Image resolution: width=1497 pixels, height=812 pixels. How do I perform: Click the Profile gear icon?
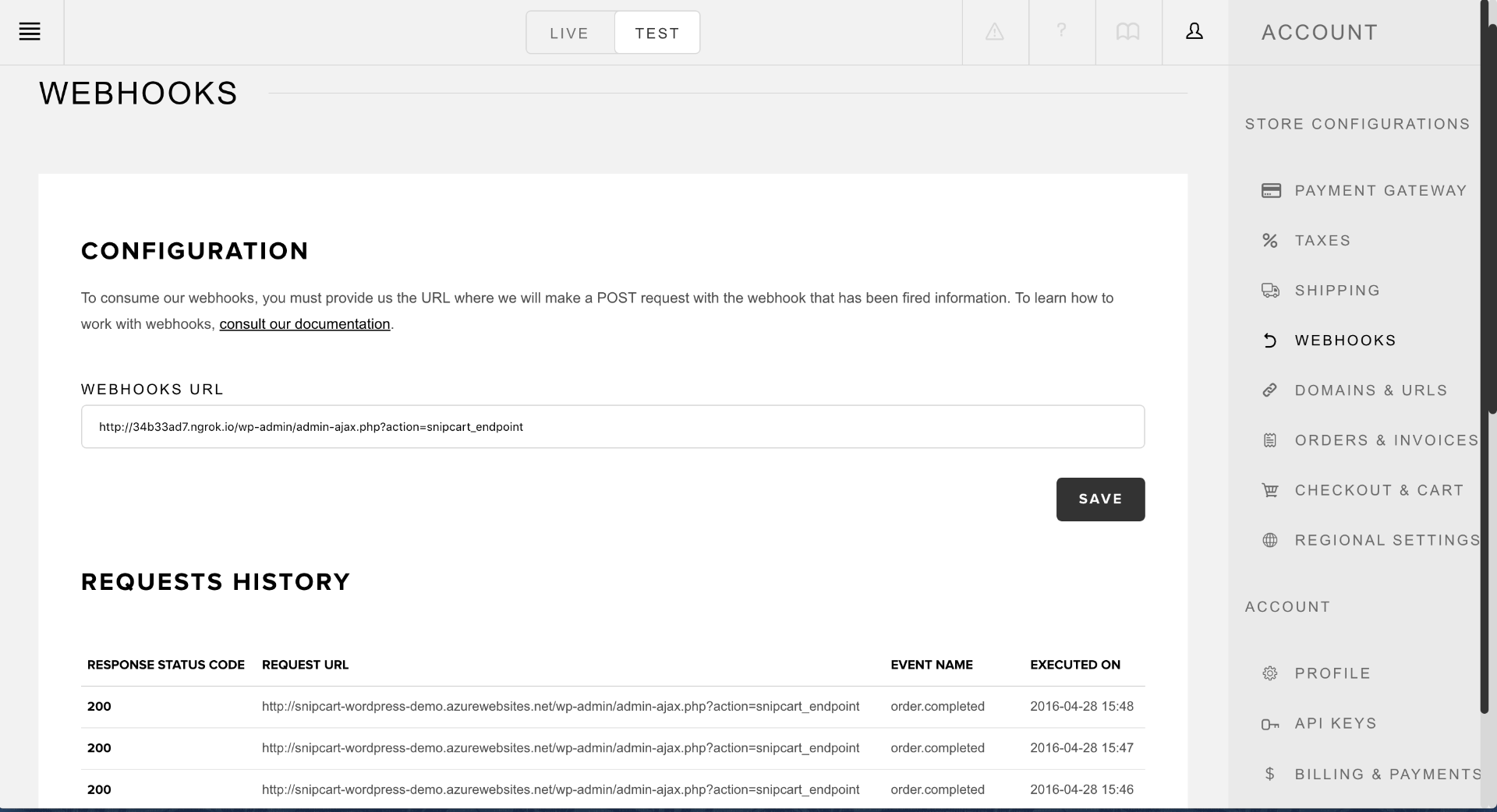click(x=1270, y=673)
